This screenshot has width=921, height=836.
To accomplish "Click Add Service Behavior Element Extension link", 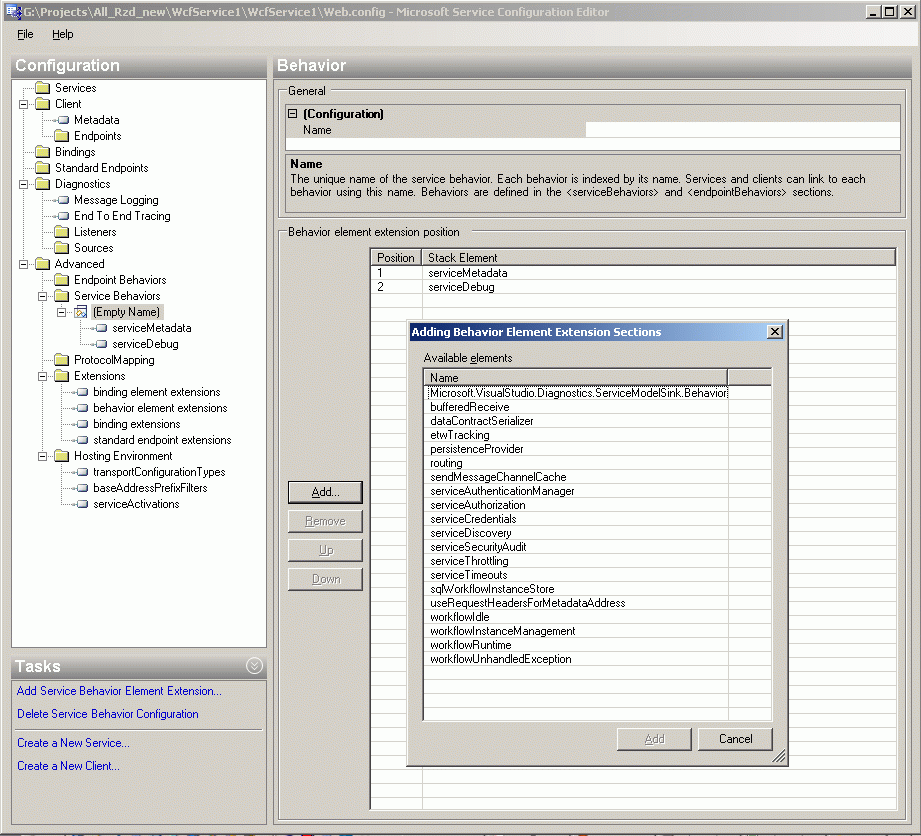I will (119, 691).
